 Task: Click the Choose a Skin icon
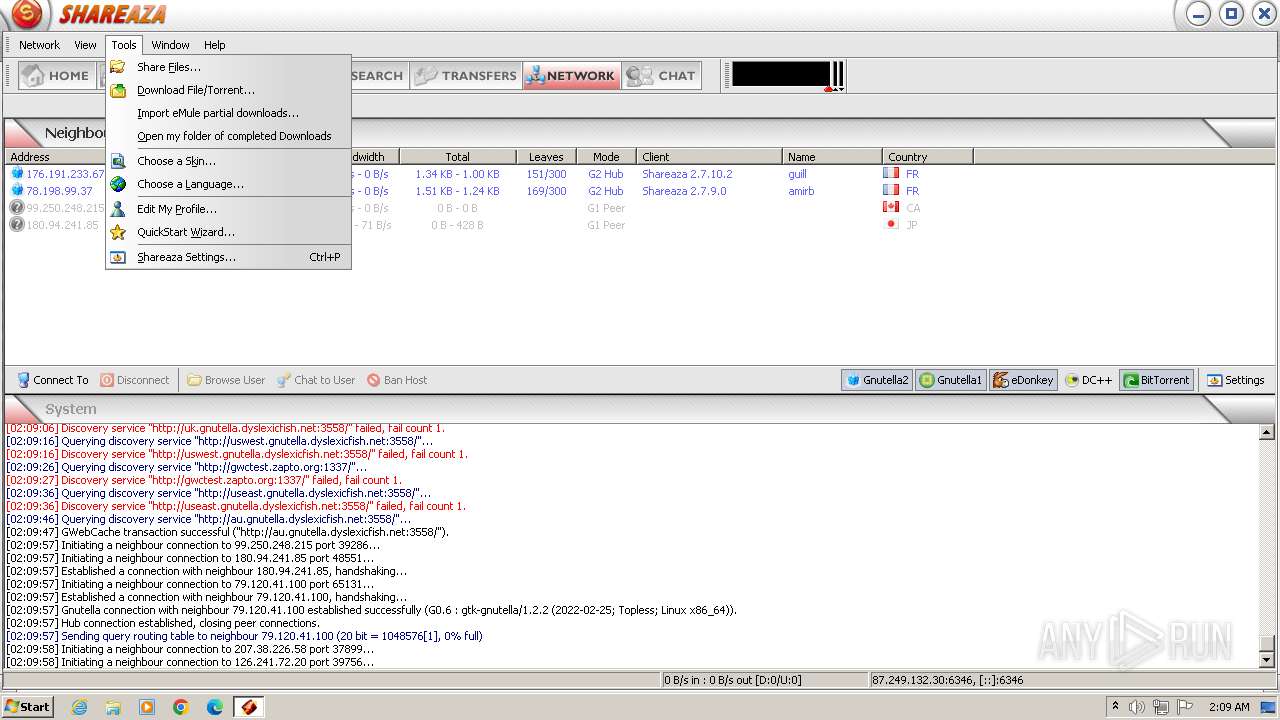click(118, 161)
